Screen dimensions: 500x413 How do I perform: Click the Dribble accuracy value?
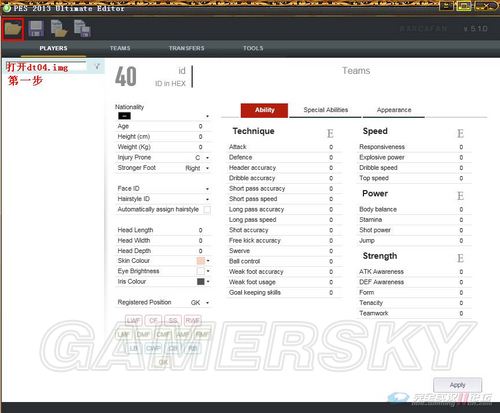[331, 178]
